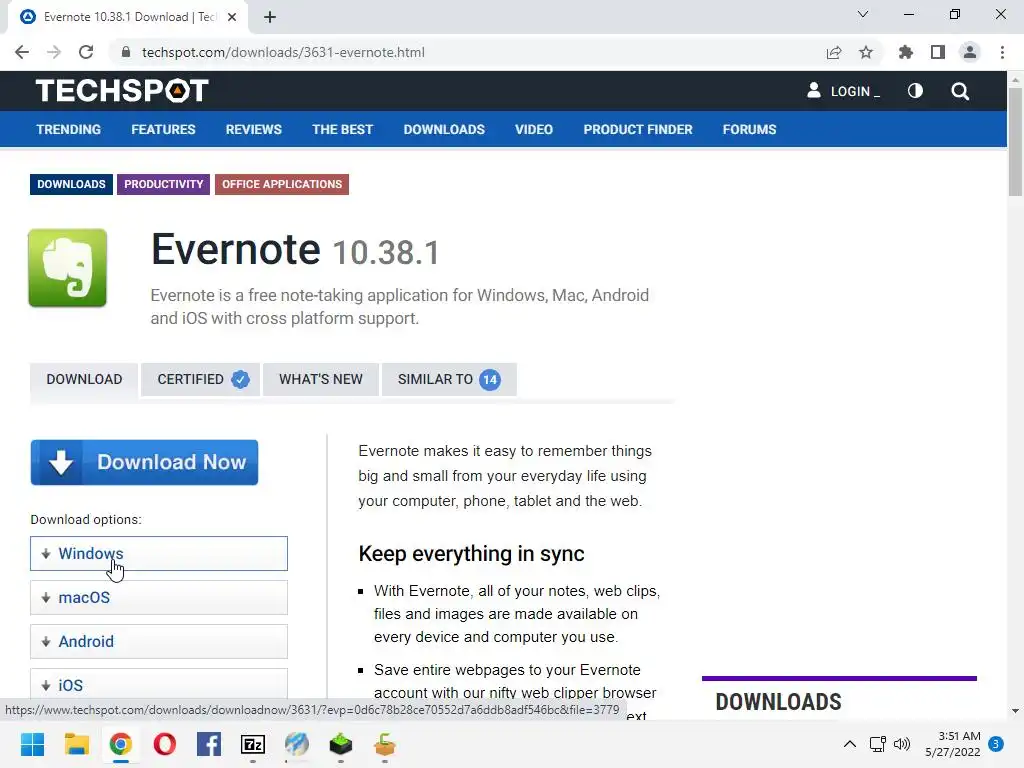Viewport: 1024px width, 768px height.
Task: Open the notification count badge
Action: (996, 744)
